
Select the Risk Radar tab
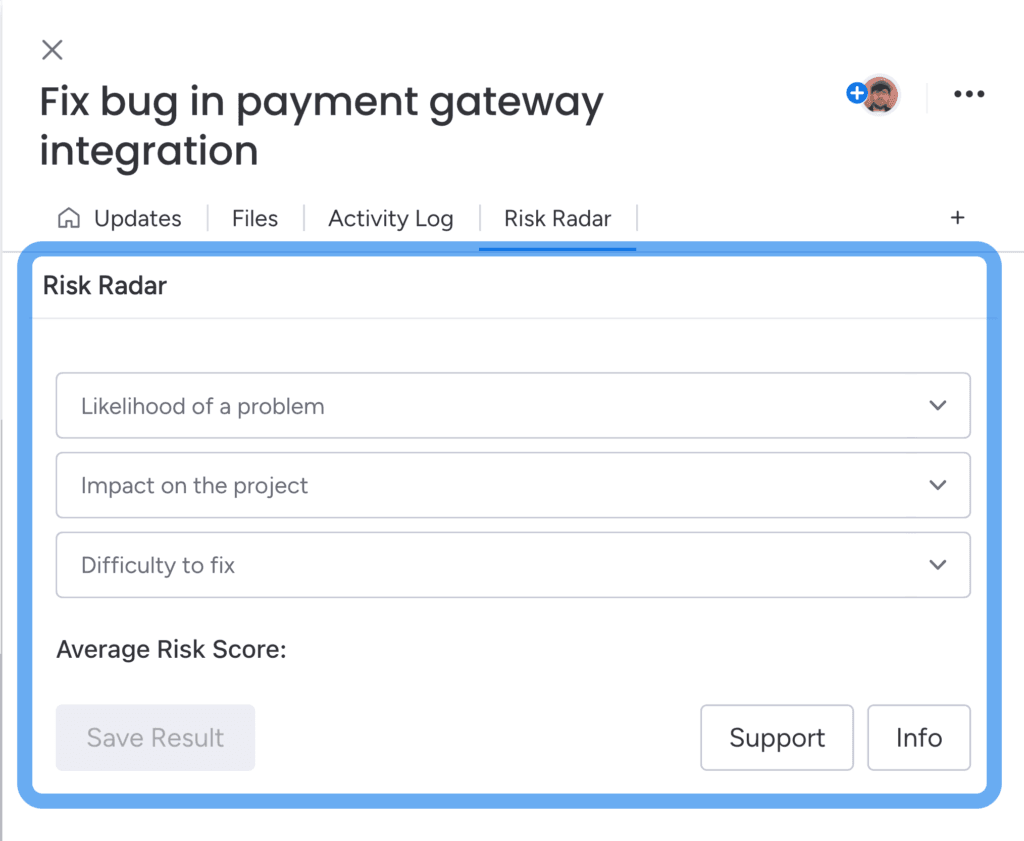[558, 218]
